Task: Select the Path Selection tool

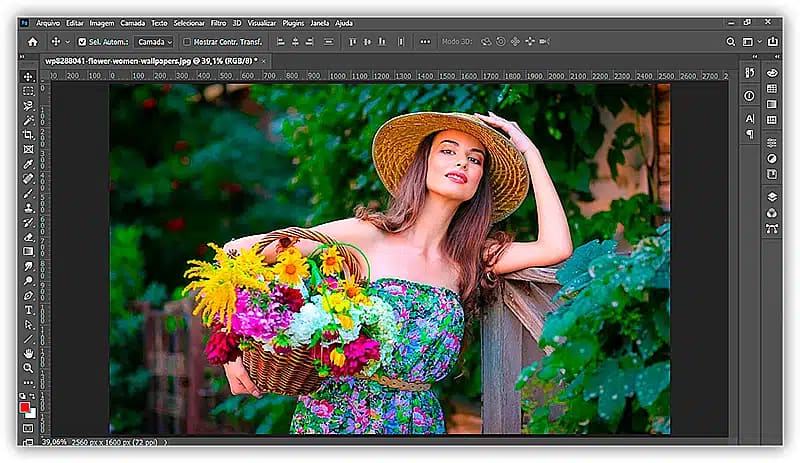Action: [x=28, y=325]
